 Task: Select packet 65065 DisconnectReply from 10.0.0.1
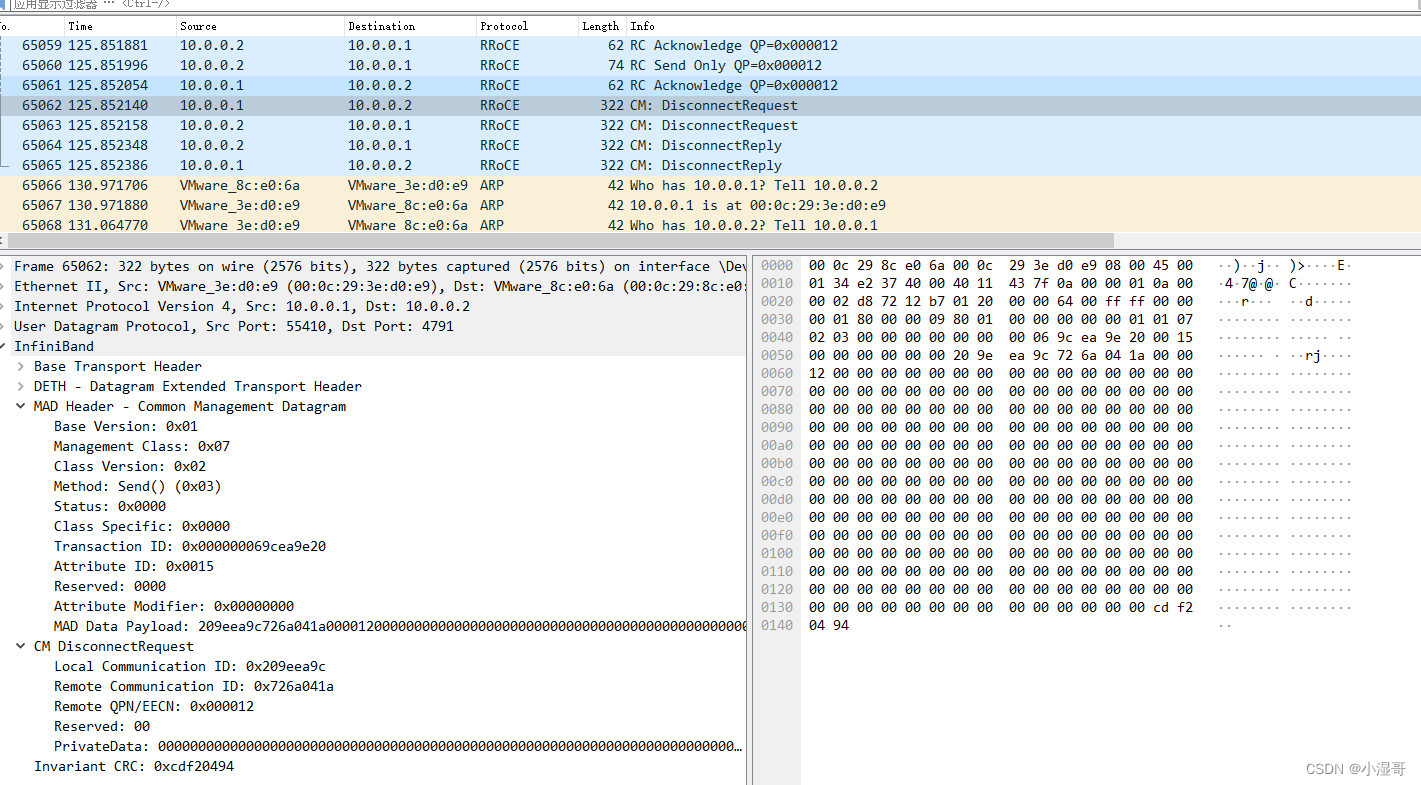[710, 165]
